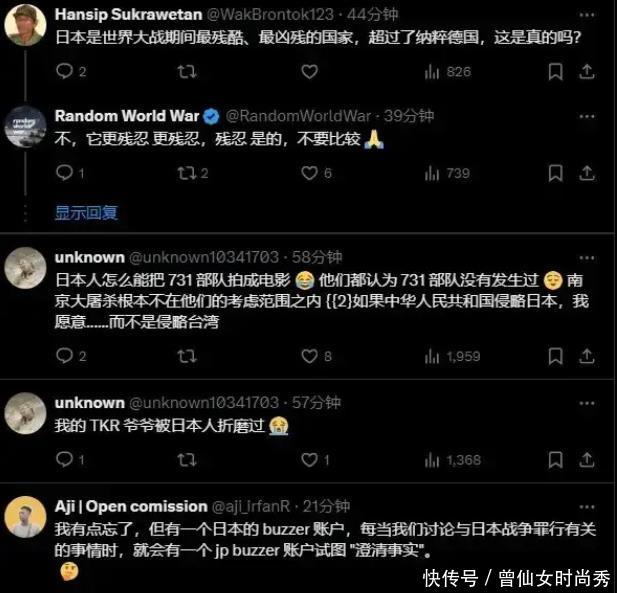Reply to Hansip Sukrawetan's tweet
The image size is (617, 593).
coord(71,72)
